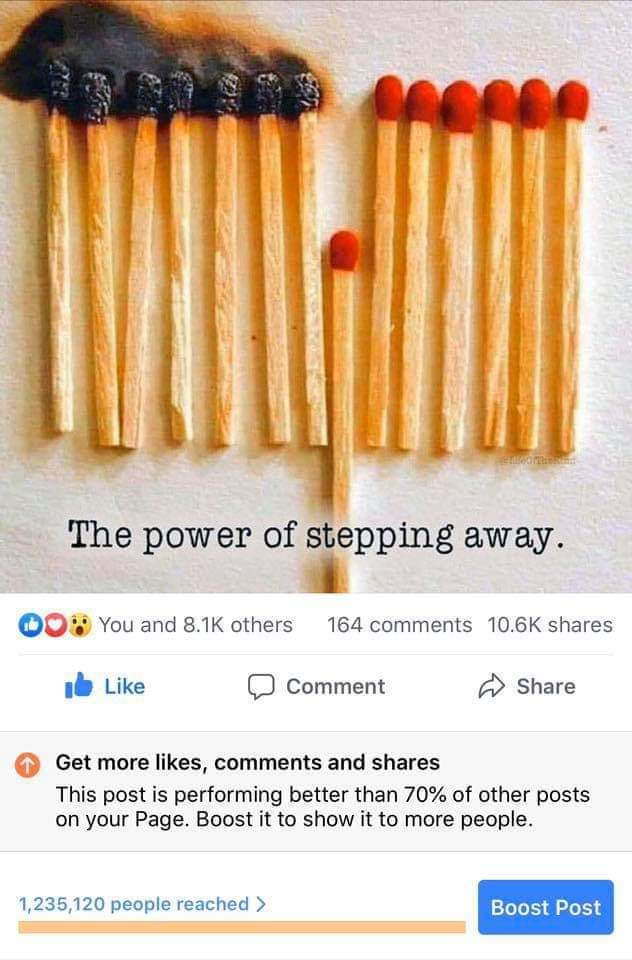632x960 pixels.
Task: Click the post performance description text
Action: pos(322,807)
